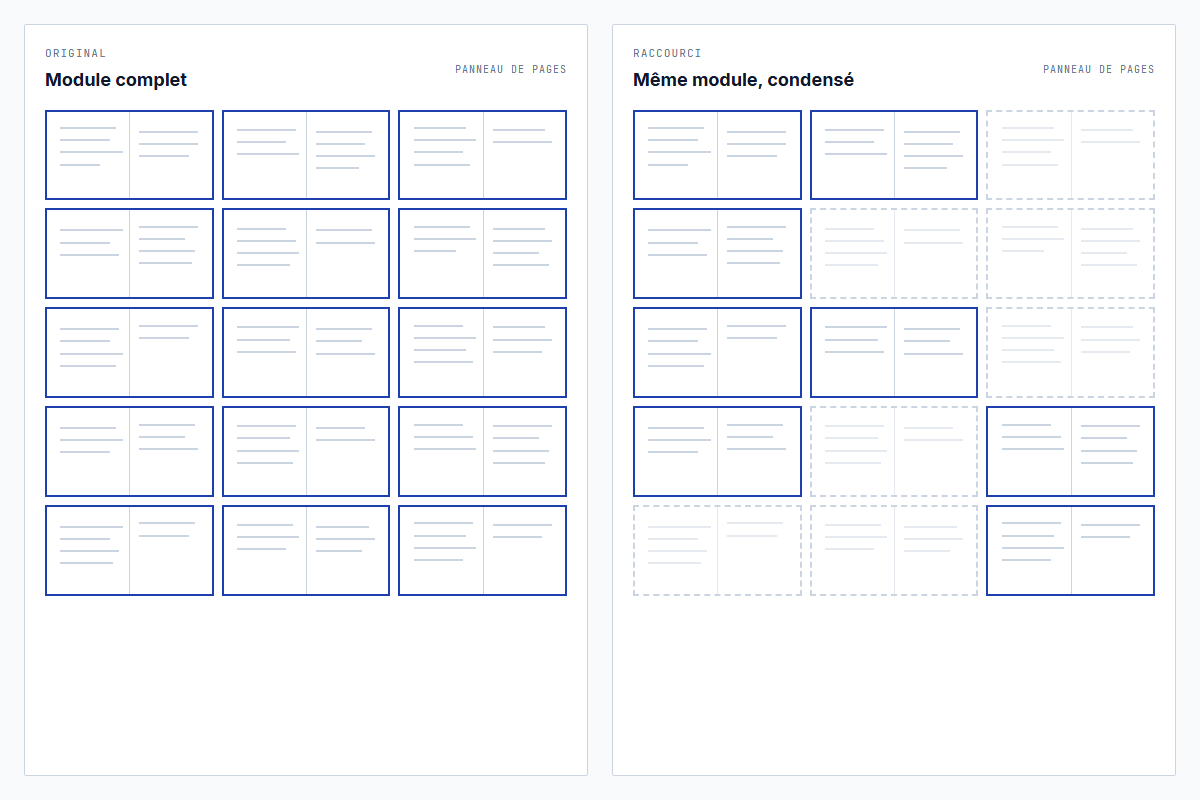The width and height of the screenshot is (1200, 800).
Task: Select the final solid spread of the condensed module
Action: tap(1069, 550)
